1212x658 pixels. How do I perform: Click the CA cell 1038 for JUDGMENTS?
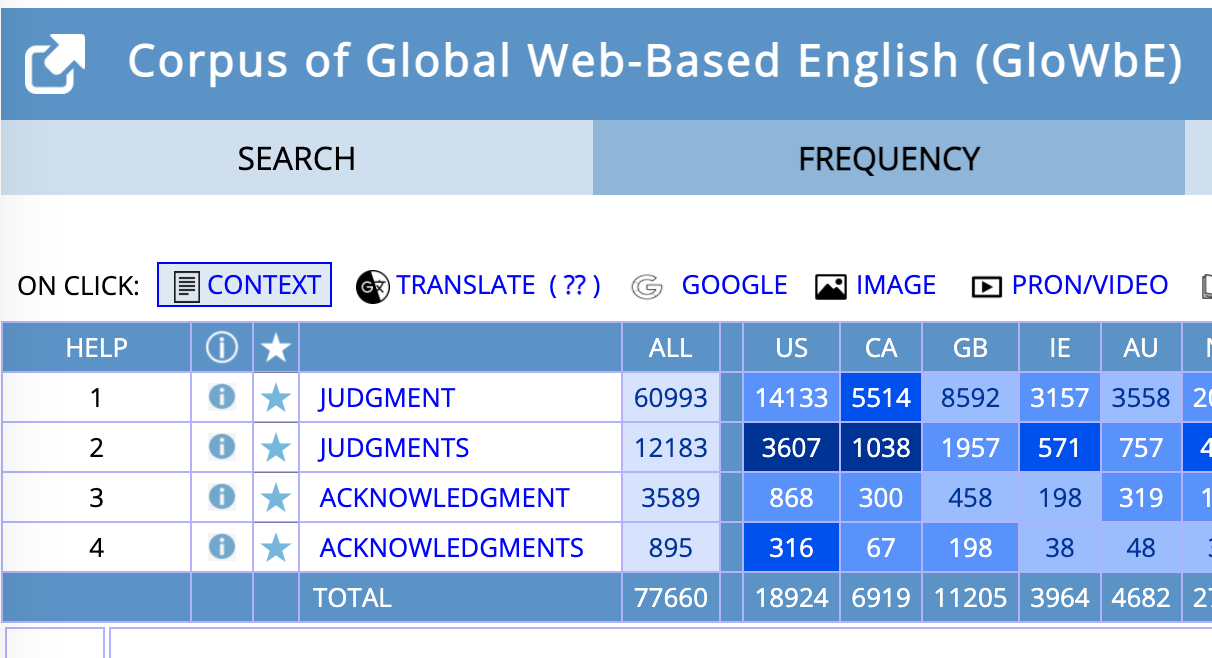click(x=881, y=448)
